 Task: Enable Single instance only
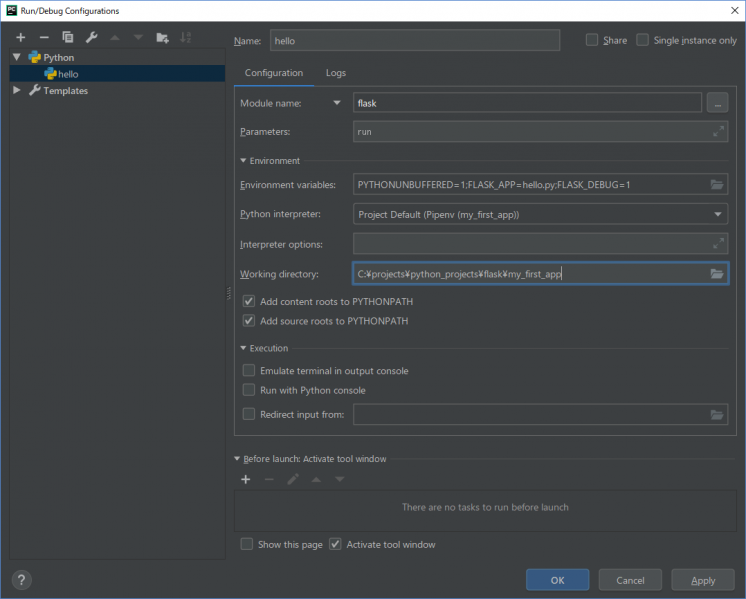point(642,40)
